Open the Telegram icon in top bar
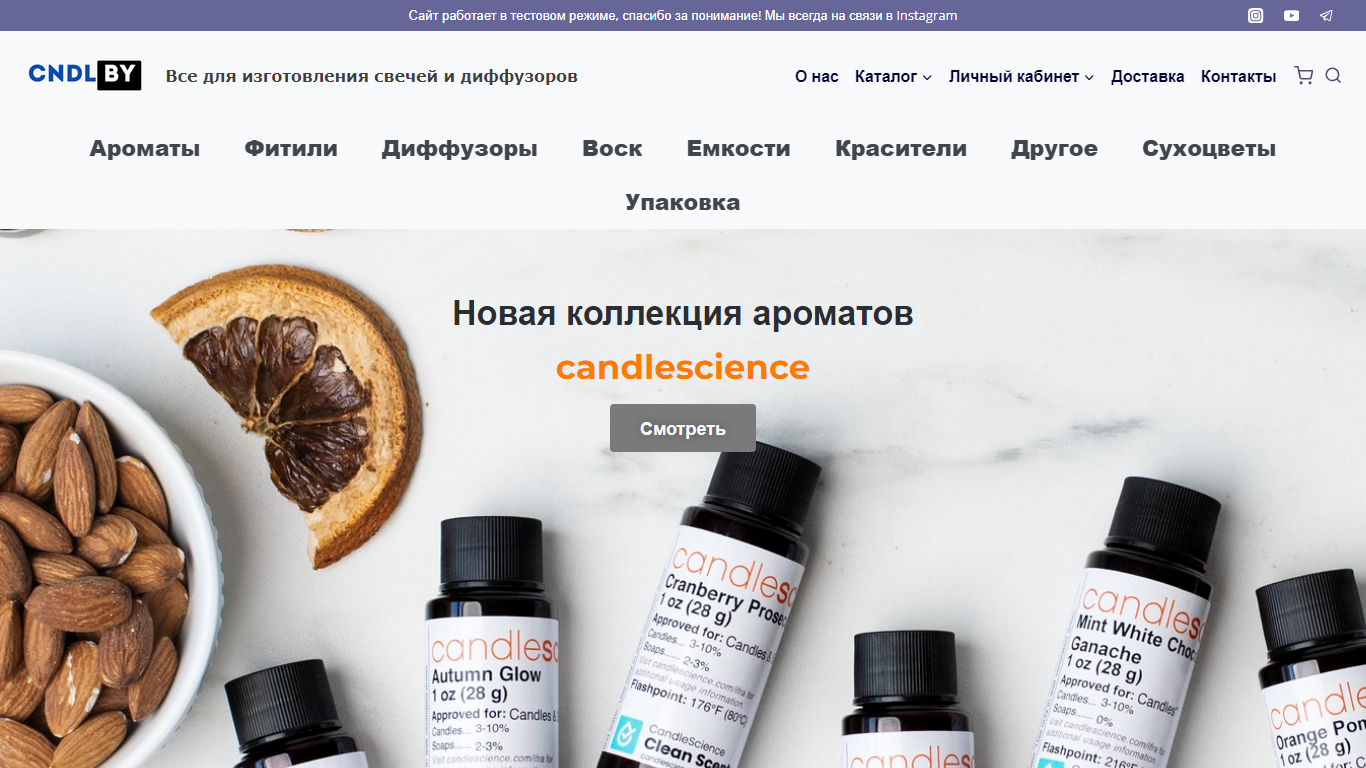 (x=1326, y=15)
